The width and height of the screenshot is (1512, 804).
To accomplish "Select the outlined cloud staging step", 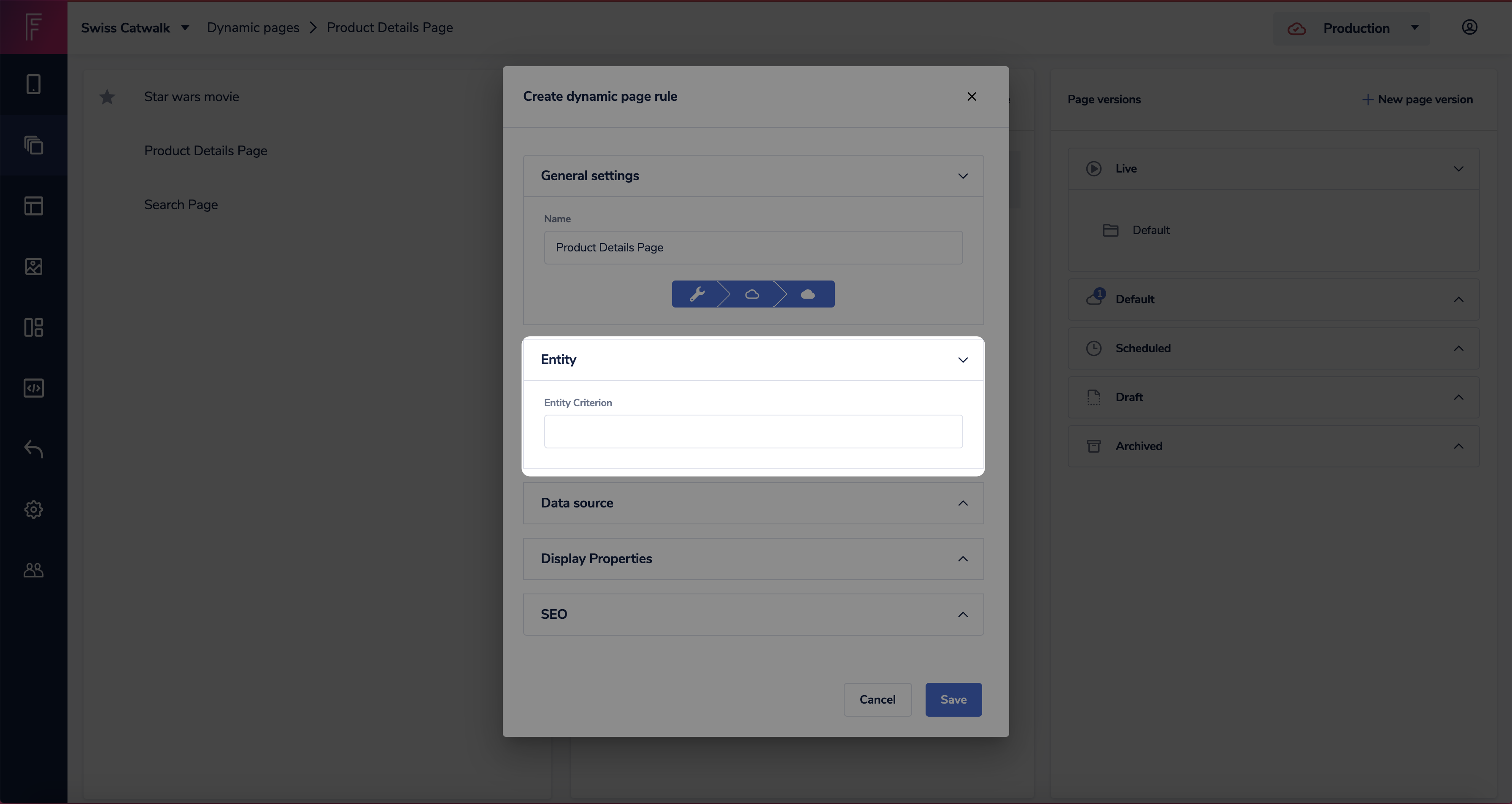I will pyautogui.click(x=752, y=294).
